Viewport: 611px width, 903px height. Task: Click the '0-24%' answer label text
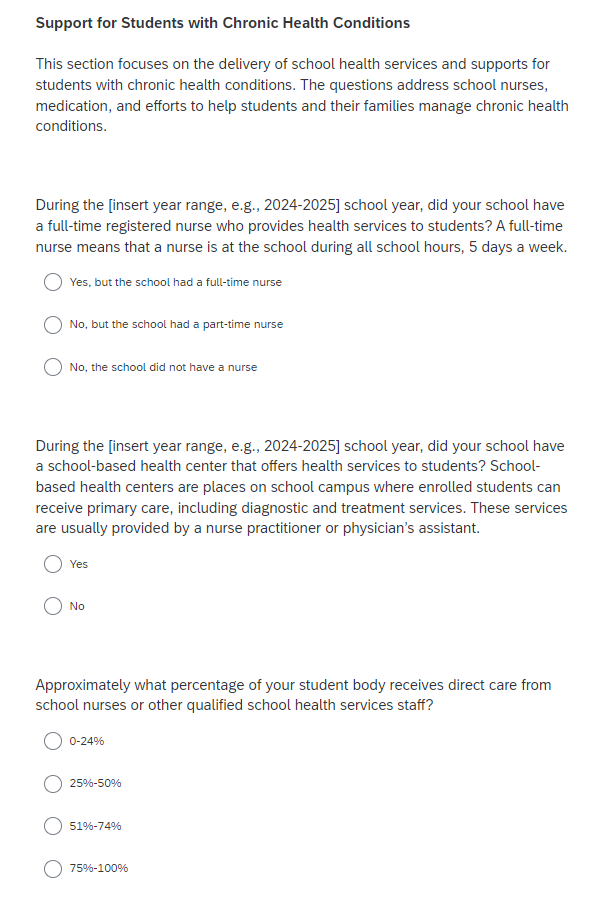coord(87,741)
